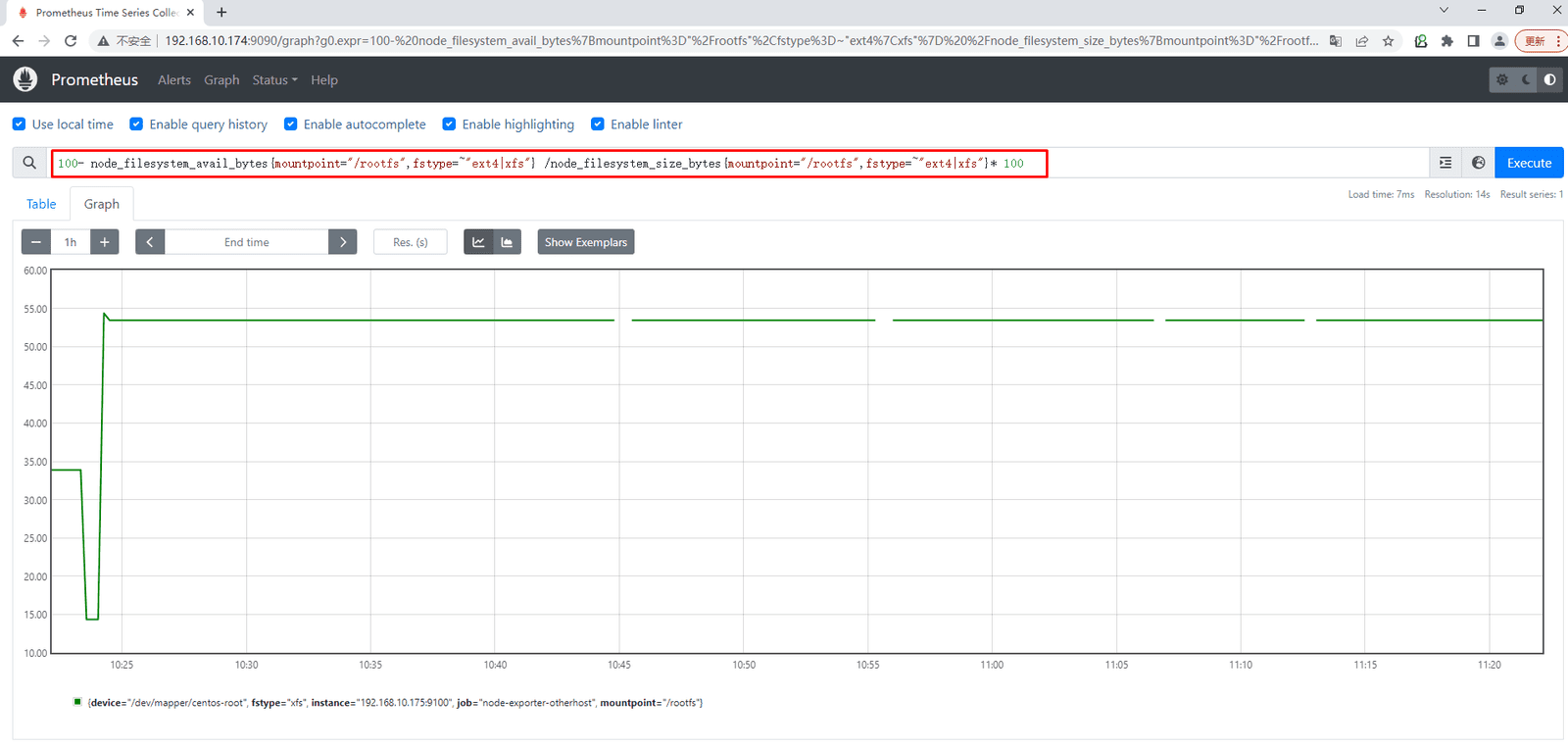
Task: Show the stacked area graph
Action: click(x=507, y=242)
